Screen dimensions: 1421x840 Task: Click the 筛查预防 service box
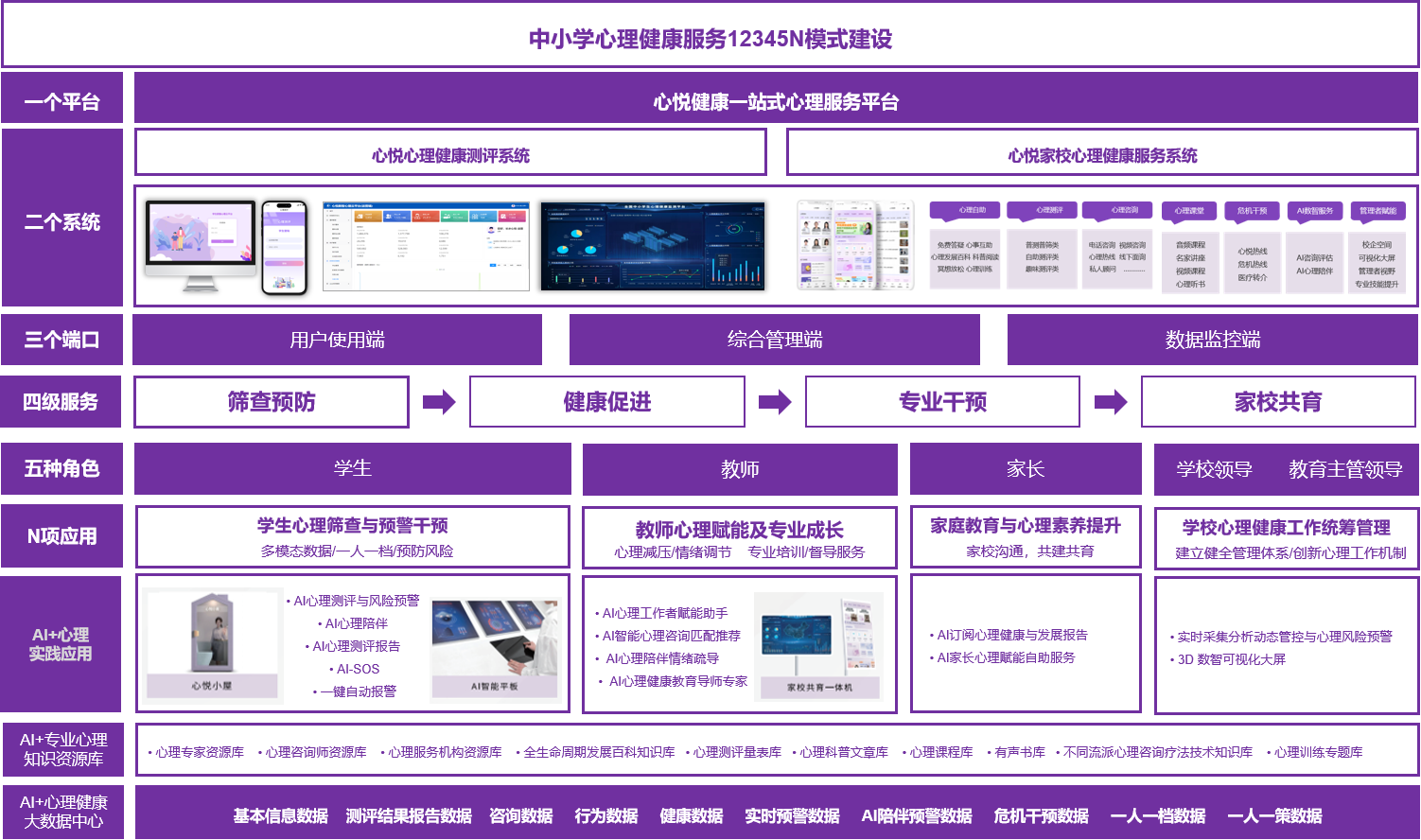point(272,402)
